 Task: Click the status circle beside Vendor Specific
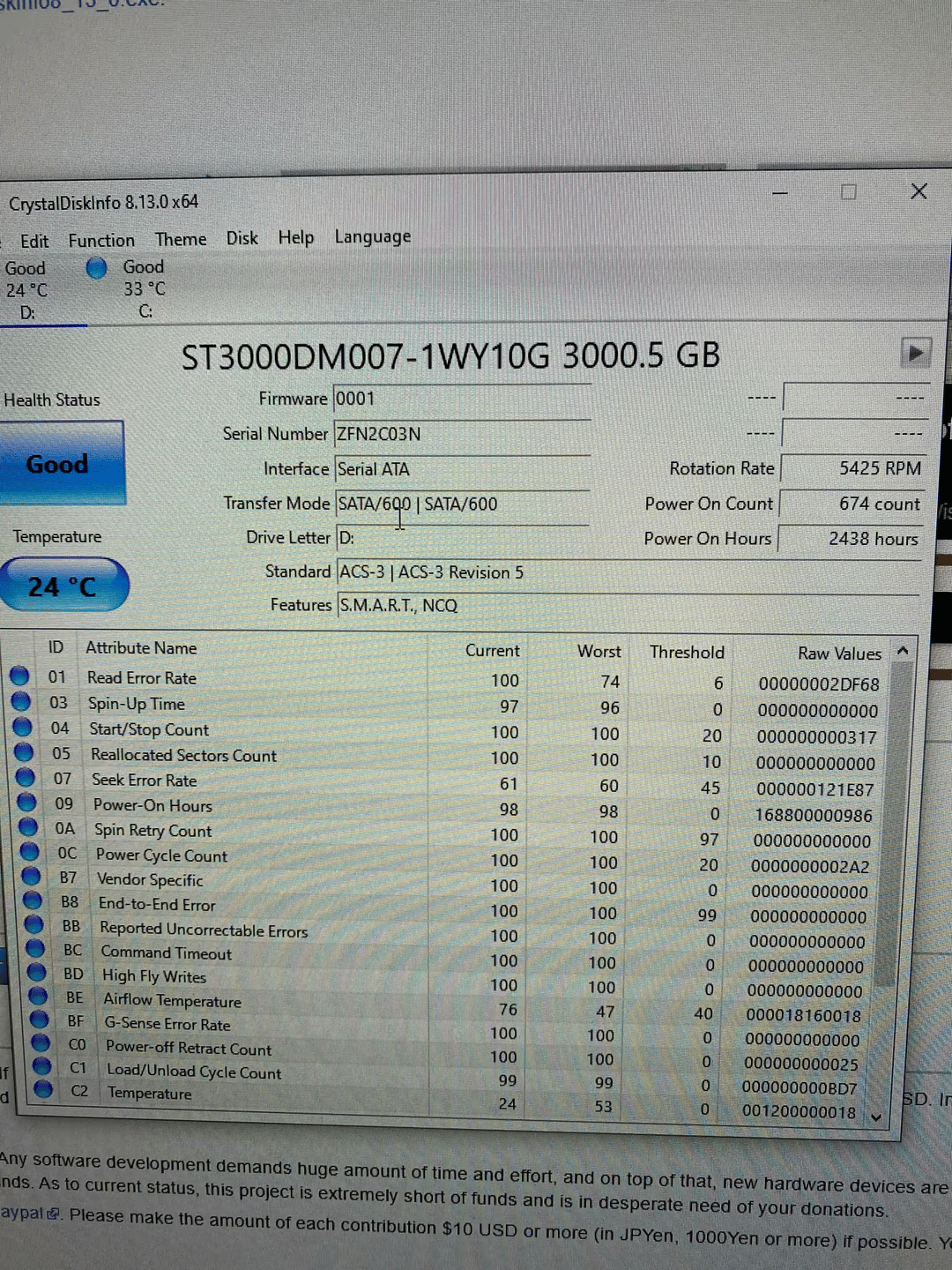[x=32, y=877]
